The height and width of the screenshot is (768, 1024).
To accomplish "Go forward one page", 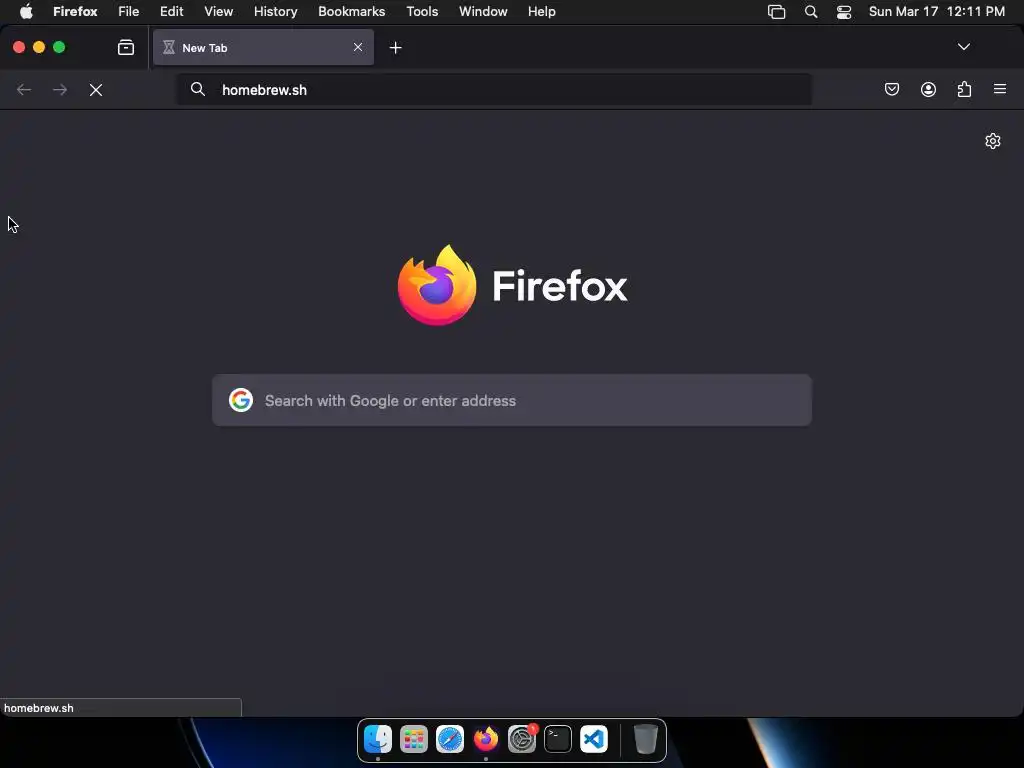I will (x=59, y=89).
